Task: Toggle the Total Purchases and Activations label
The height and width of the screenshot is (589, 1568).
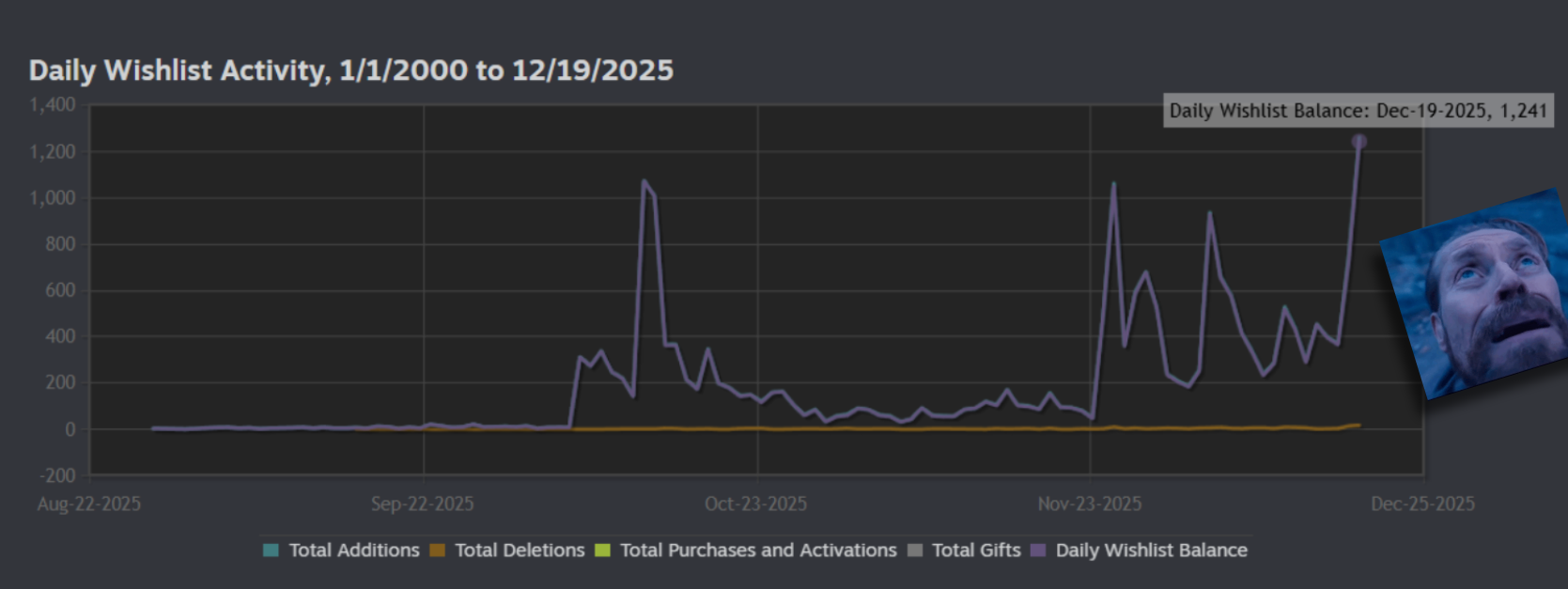Action: 758,550
